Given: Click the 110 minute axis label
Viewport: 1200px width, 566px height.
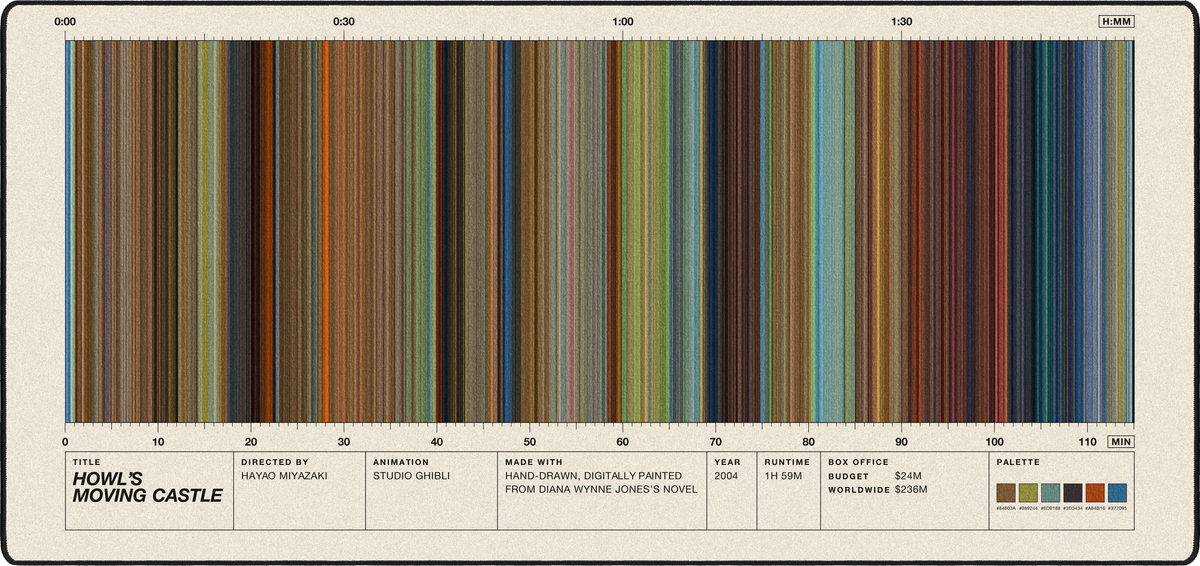Looking at the screenshot, I should (x=1087, y=441).
